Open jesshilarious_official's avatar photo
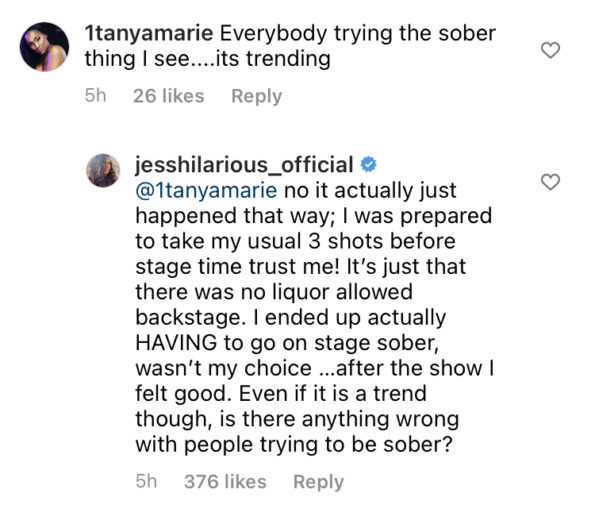Image resolution: width=595 pixels, height=516 pixels. point(103,170)
